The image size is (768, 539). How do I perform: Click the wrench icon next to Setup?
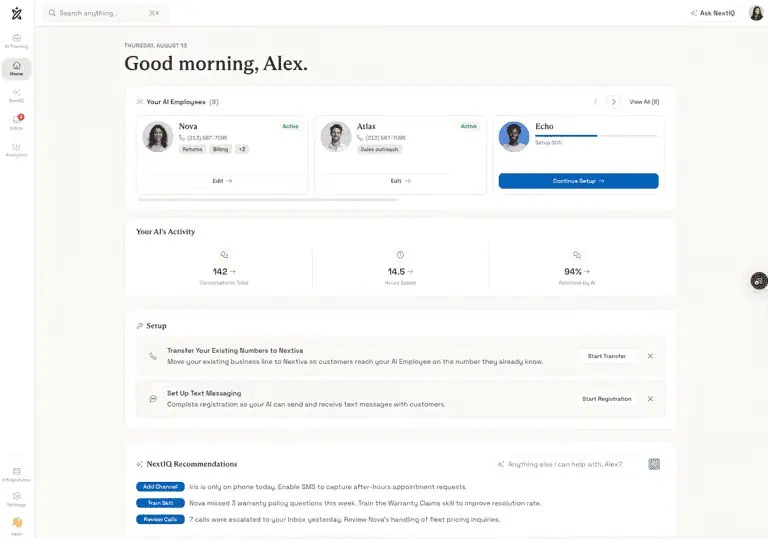coord(140,326)
